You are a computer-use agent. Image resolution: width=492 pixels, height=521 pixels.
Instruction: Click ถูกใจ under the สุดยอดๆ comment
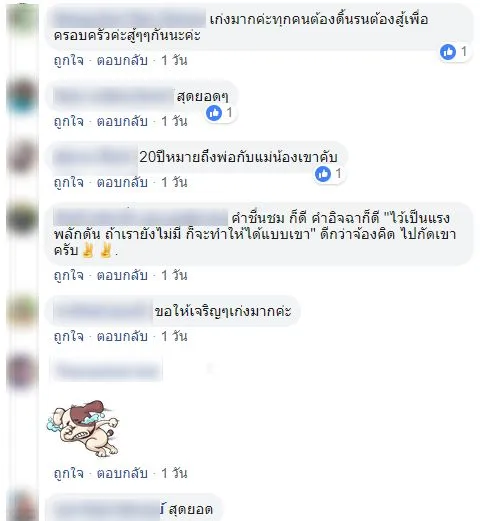click(69, 121)
